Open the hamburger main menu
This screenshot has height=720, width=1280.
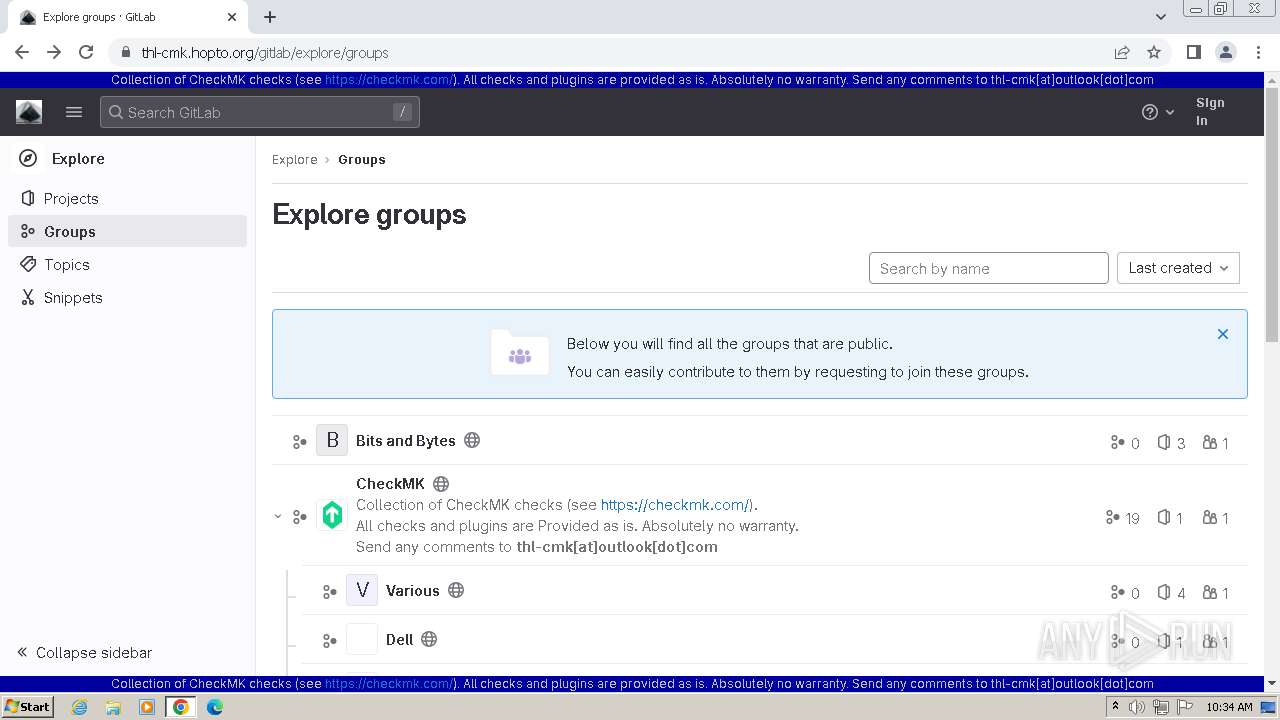click(x=74, y=112)
